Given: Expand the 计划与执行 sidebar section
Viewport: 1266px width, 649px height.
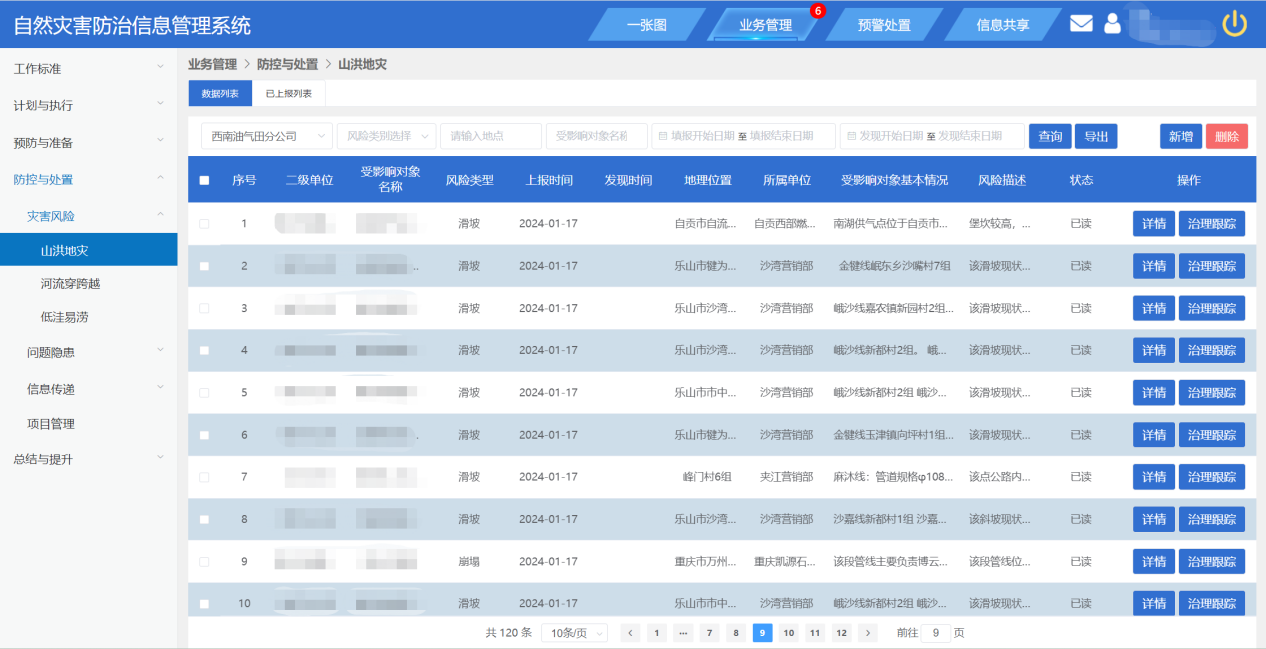Looking at the screenshot, I should point(88,105).
